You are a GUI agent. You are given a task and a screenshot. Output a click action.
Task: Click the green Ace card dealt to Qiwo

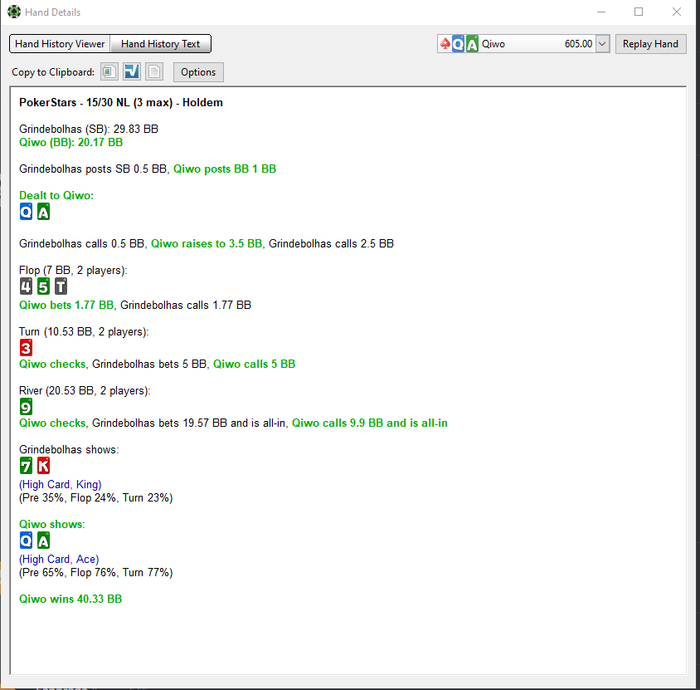(43, 212)
